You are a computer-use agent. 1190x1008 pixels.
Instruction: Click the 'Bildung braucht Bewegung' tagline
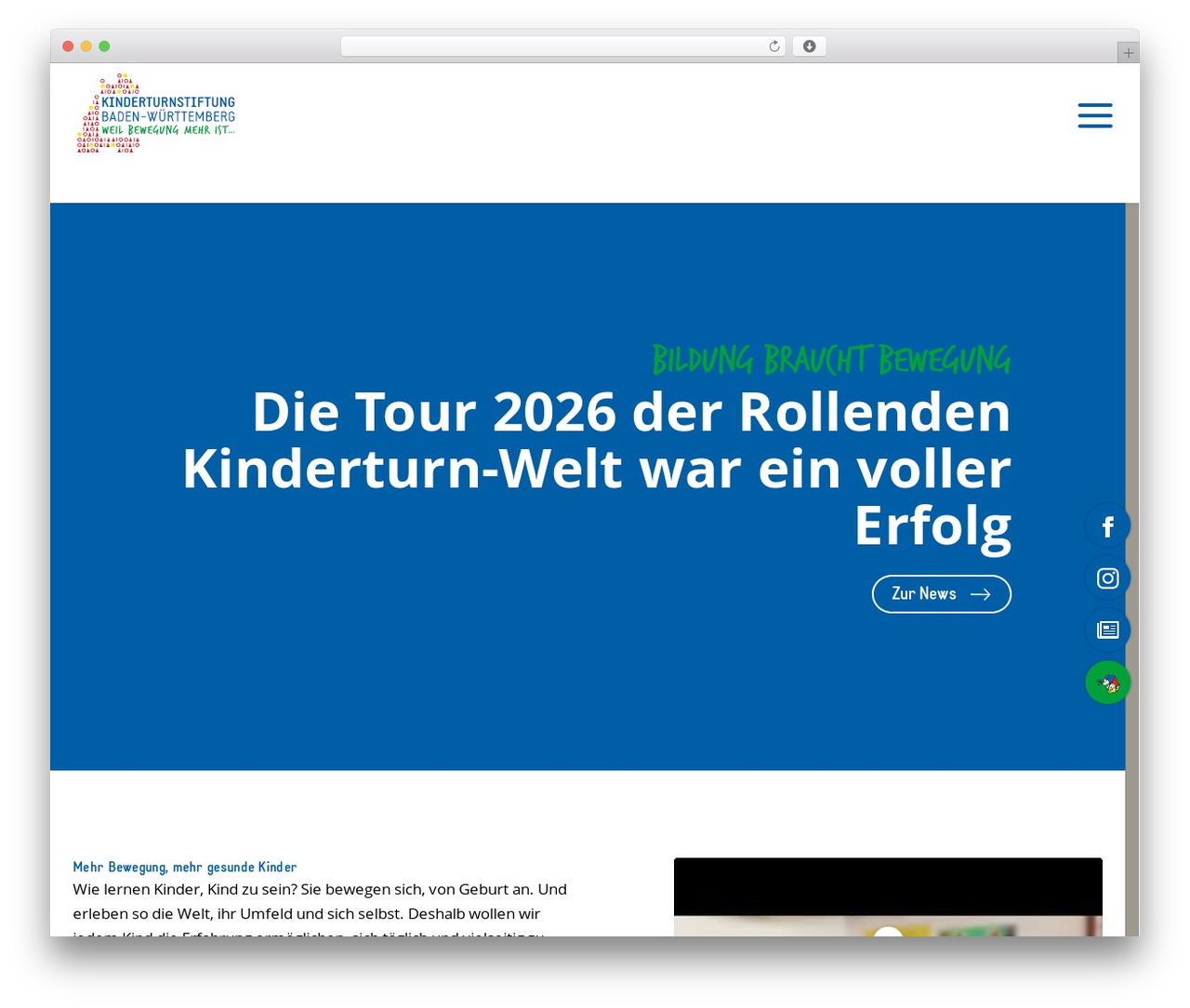tap(831, 360)
